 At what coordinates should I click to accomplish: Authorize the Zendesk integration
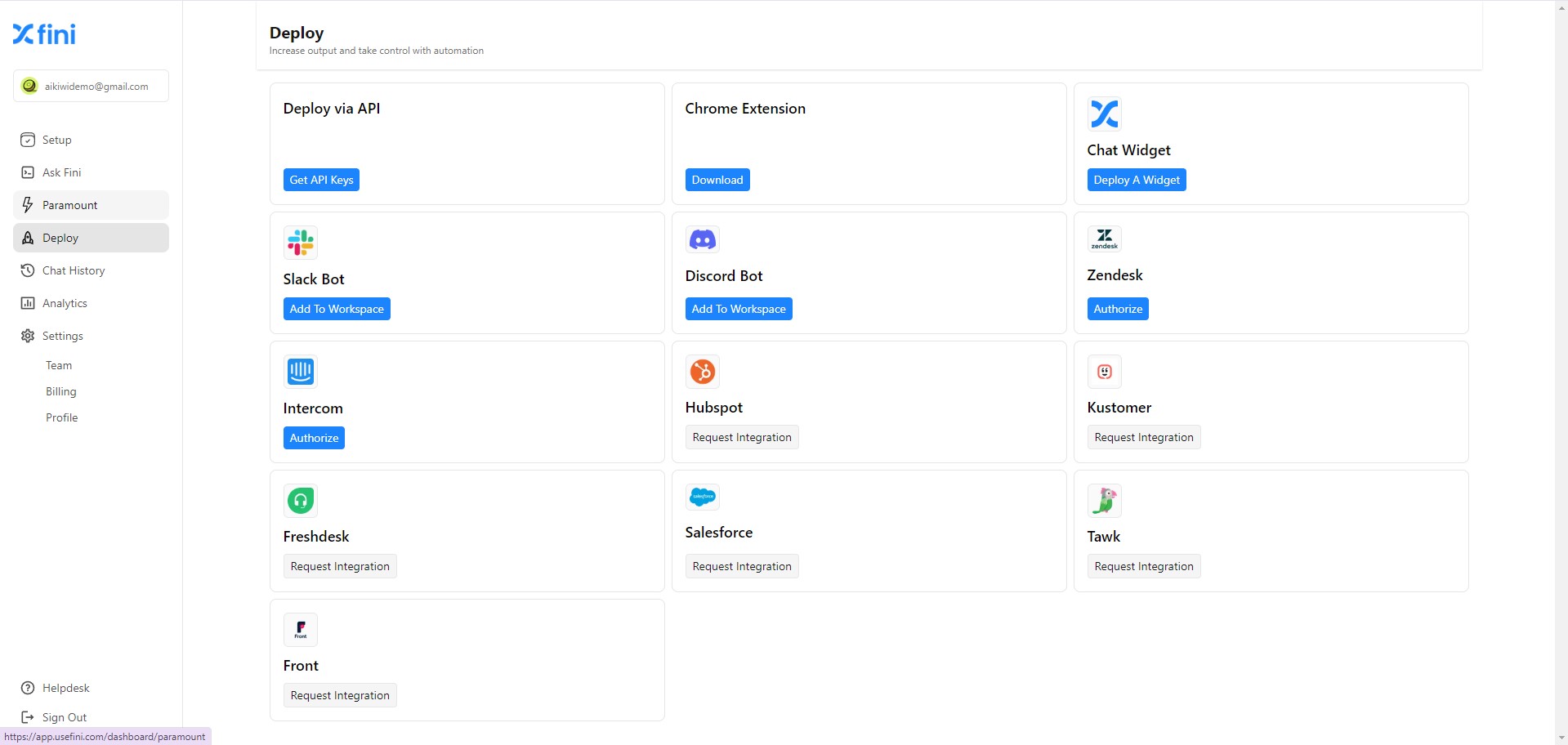[1118, 309]
